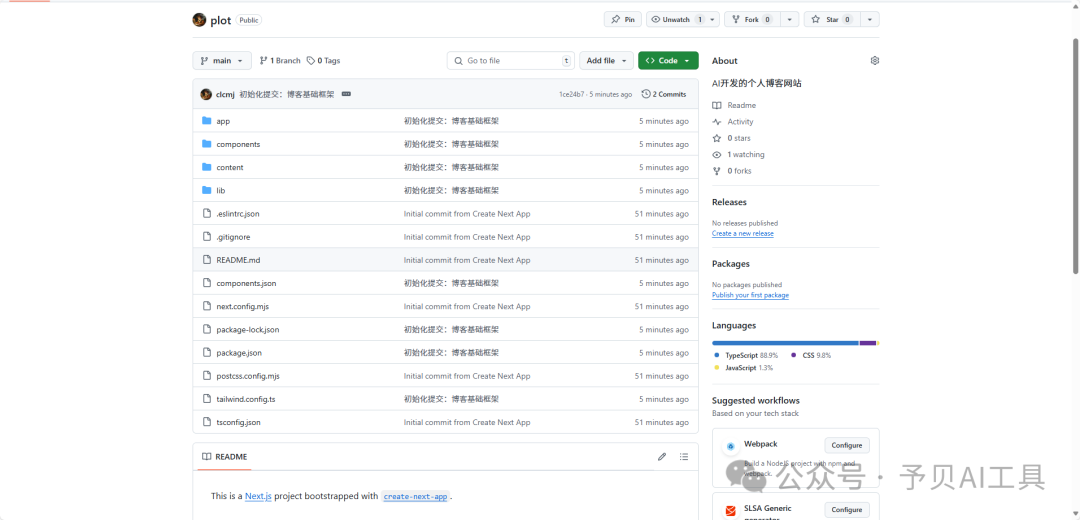Viewport: 1080px width, 520px height.
Task: Open the Activity link in About
Action: 734,122
